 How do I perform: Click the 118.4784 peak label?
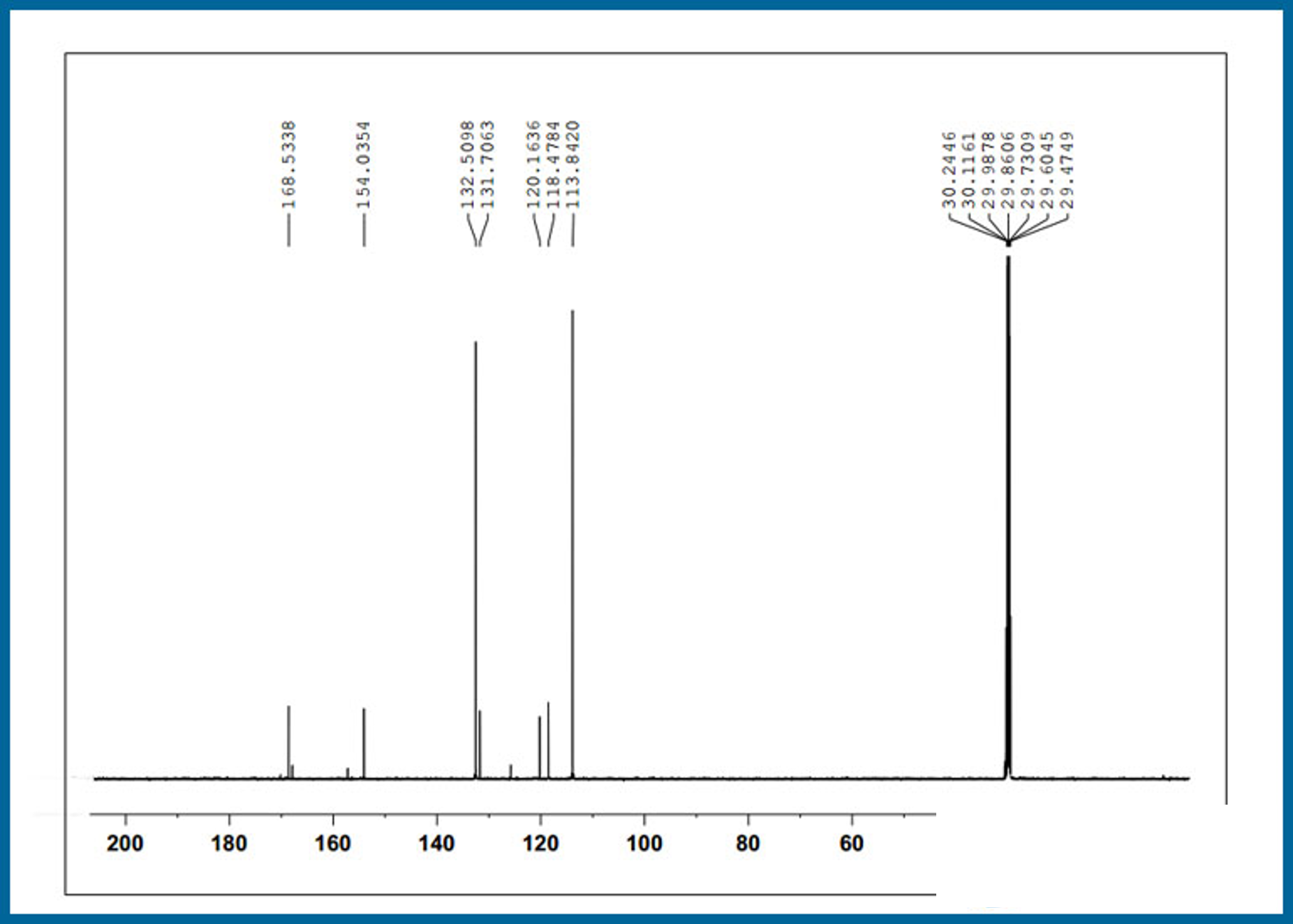tap(554, 165)
